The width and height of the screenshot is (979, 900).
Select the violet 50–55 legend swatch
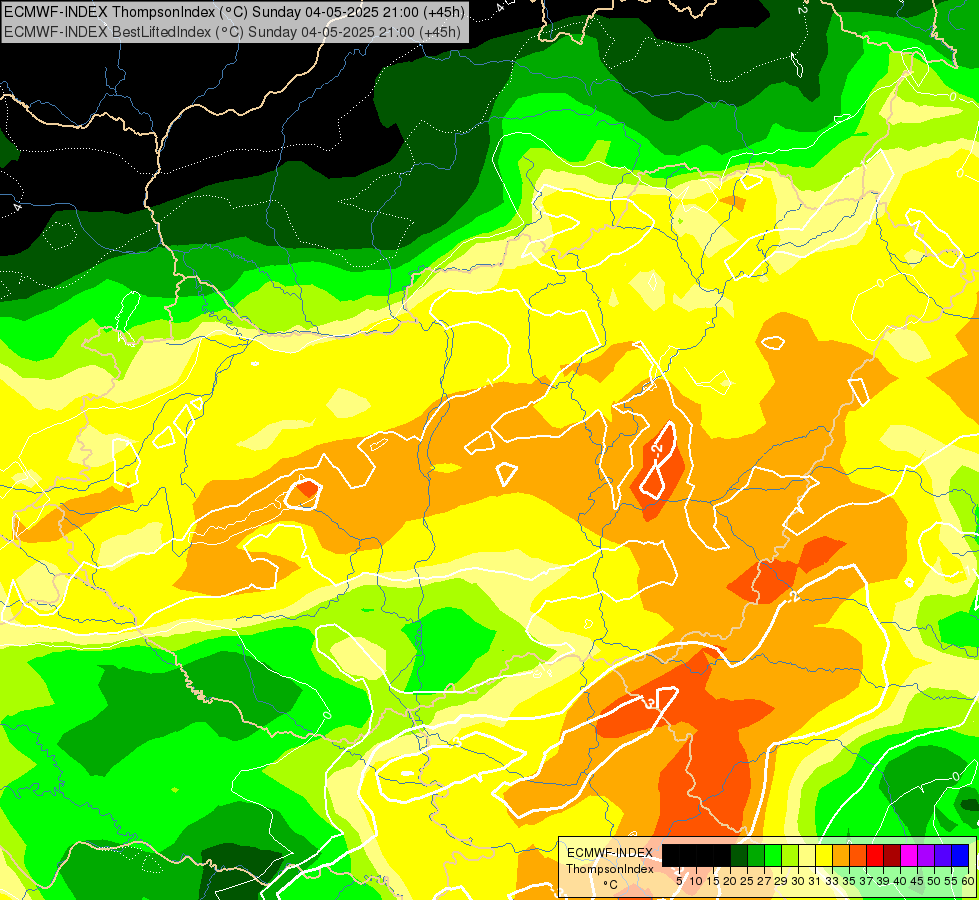click(943, 855)
